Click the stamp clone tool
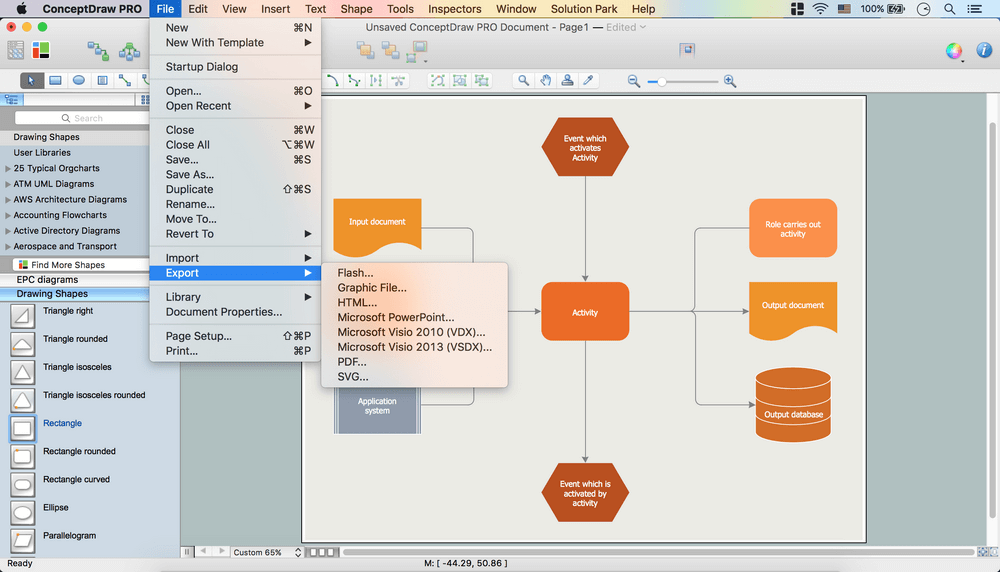The width and height of the screenshot is (1000, 572). (567, 81)
